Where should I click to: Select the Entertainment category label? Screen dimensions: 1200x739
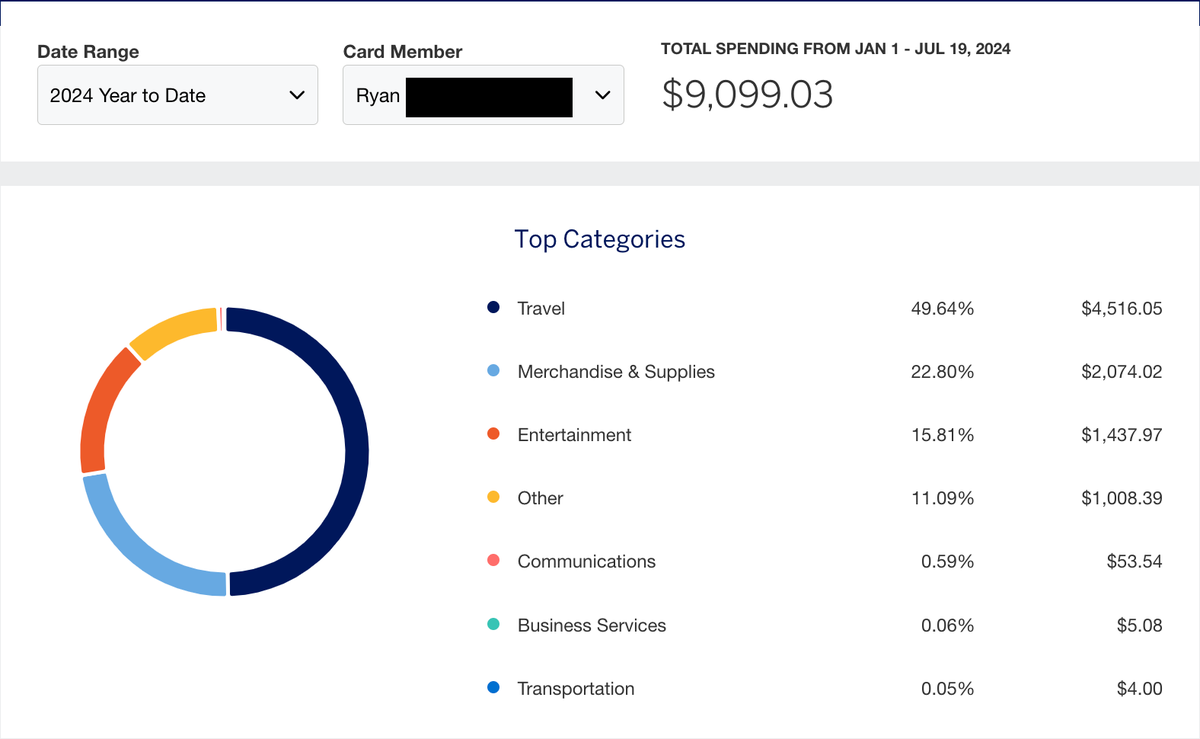point(574,434)
